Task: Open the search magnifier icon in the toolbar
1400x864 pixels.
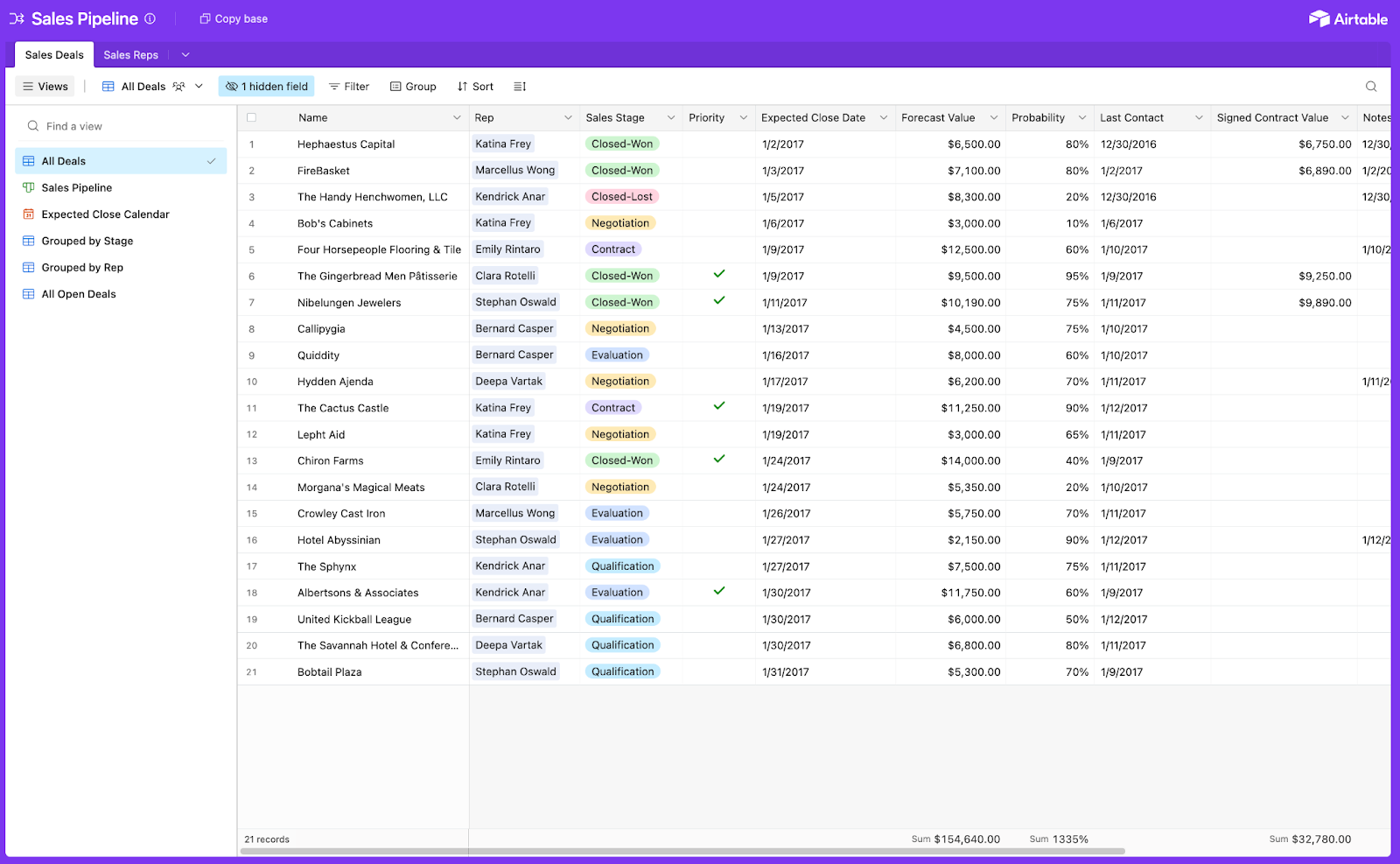Action: [1371, 87]
